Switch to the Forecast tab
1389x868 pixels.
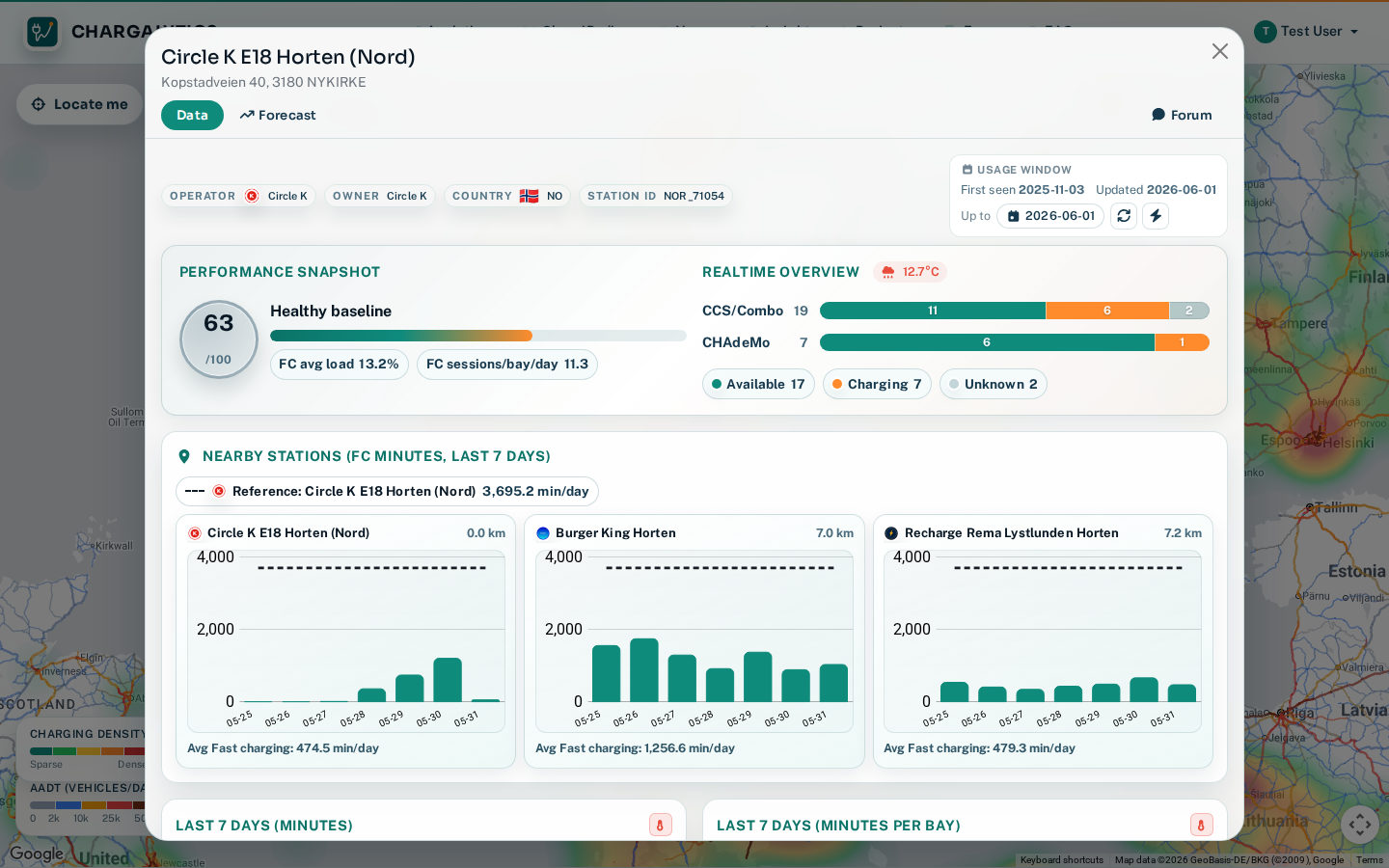(278, 115)
